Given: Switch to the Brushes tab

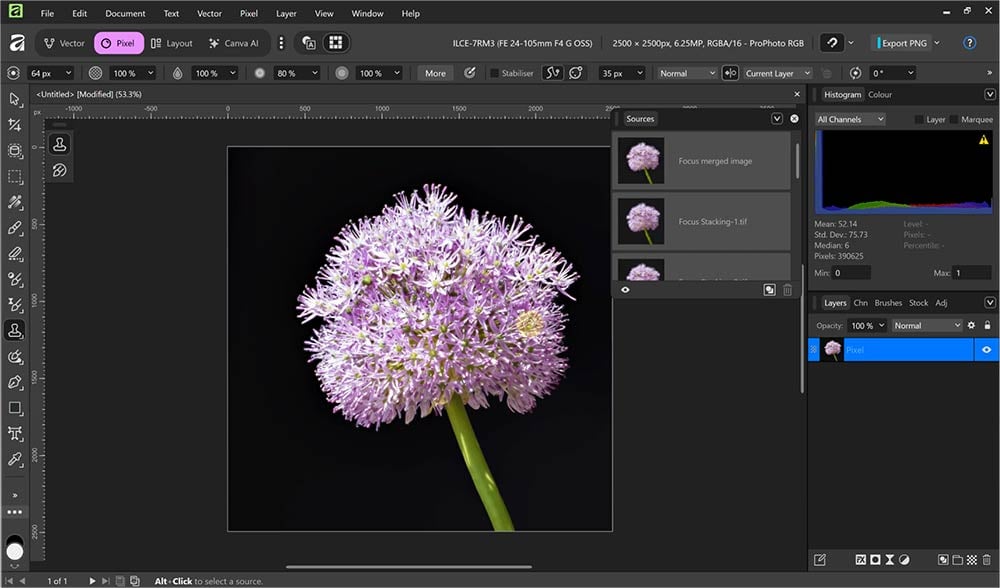Looking at the screenshot, I should tap(888, 302).
